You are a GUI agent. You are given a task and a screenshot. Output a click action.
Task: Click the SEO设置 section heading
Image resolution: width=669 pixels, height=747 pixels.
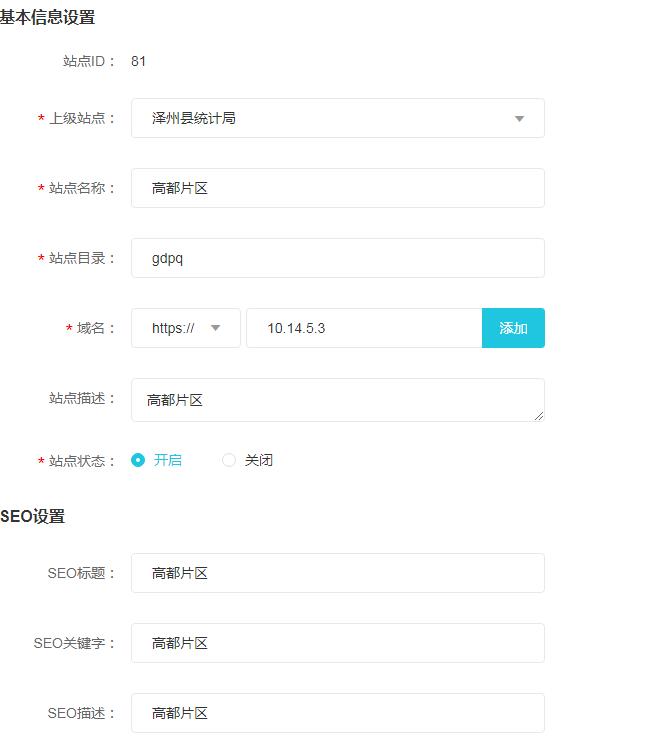tap(33, 516)
